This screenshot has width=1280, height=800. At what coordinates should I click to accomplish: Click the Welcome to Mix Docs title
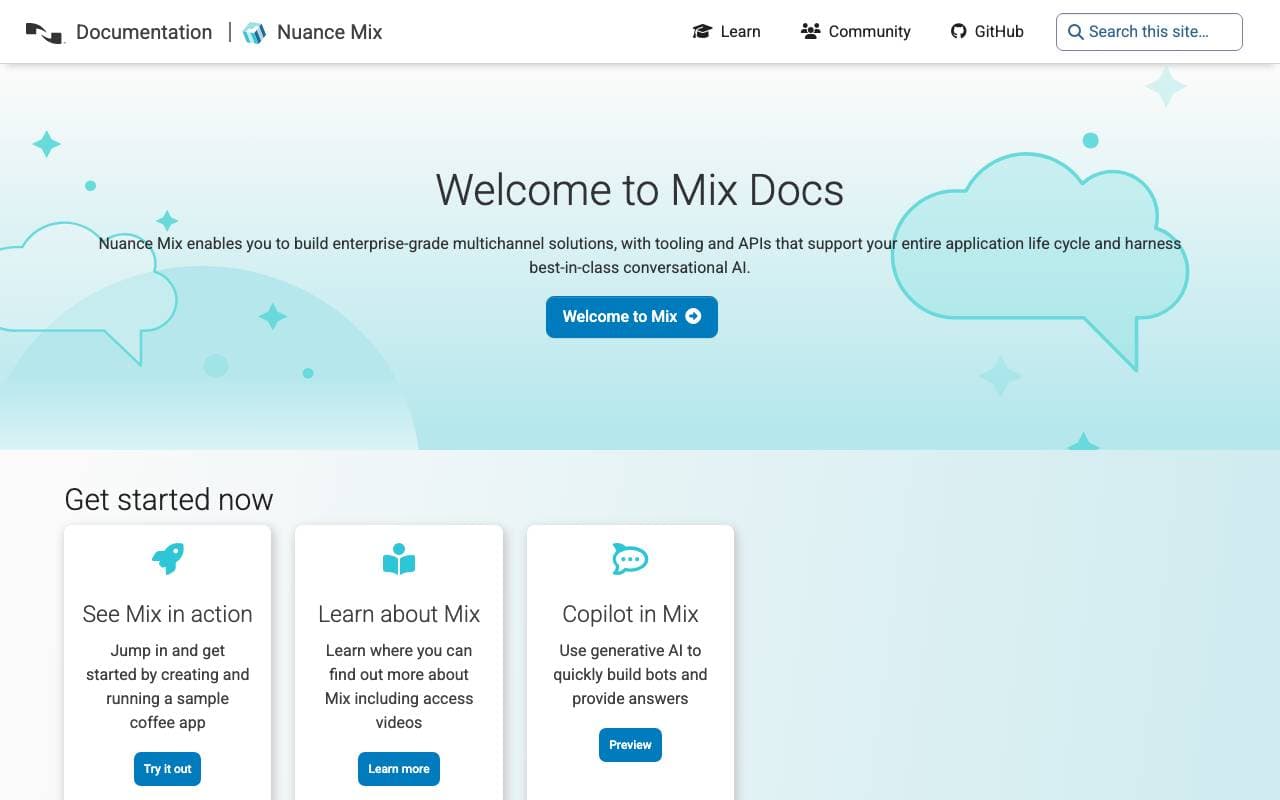[640, 190]
